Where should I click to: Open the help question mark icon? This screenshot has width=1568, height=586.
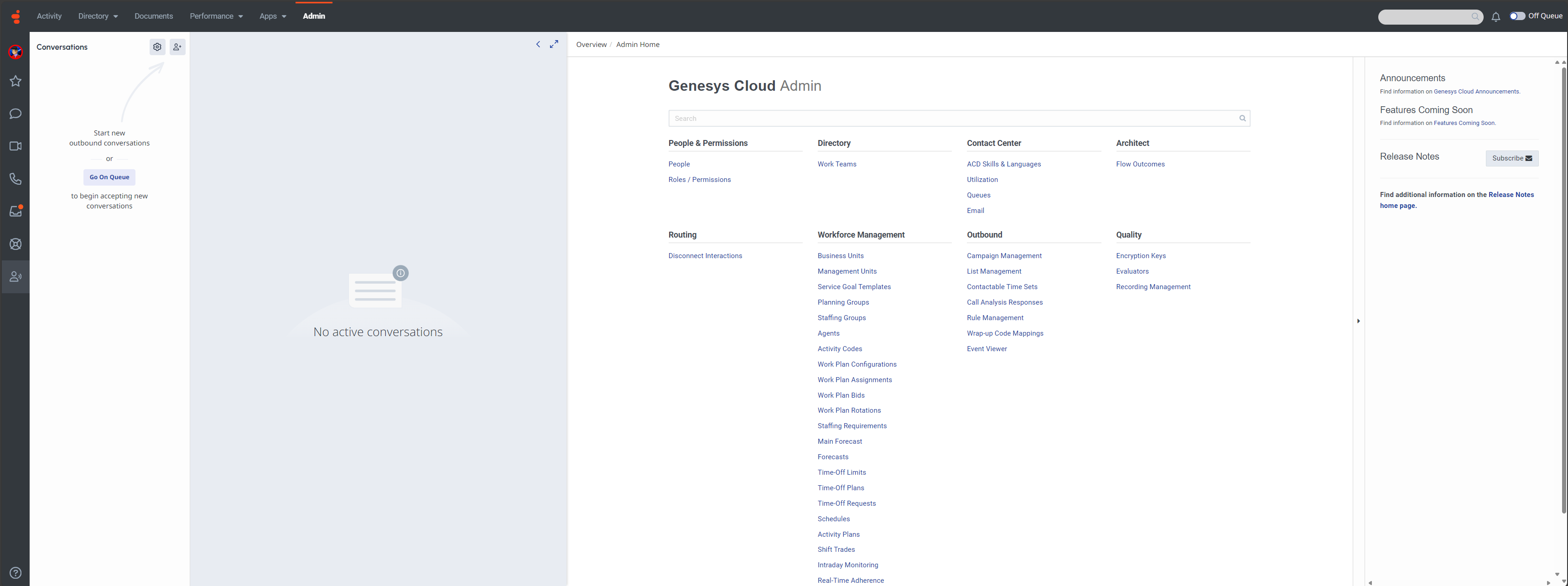pyautogui.click(x=15, y=573)
